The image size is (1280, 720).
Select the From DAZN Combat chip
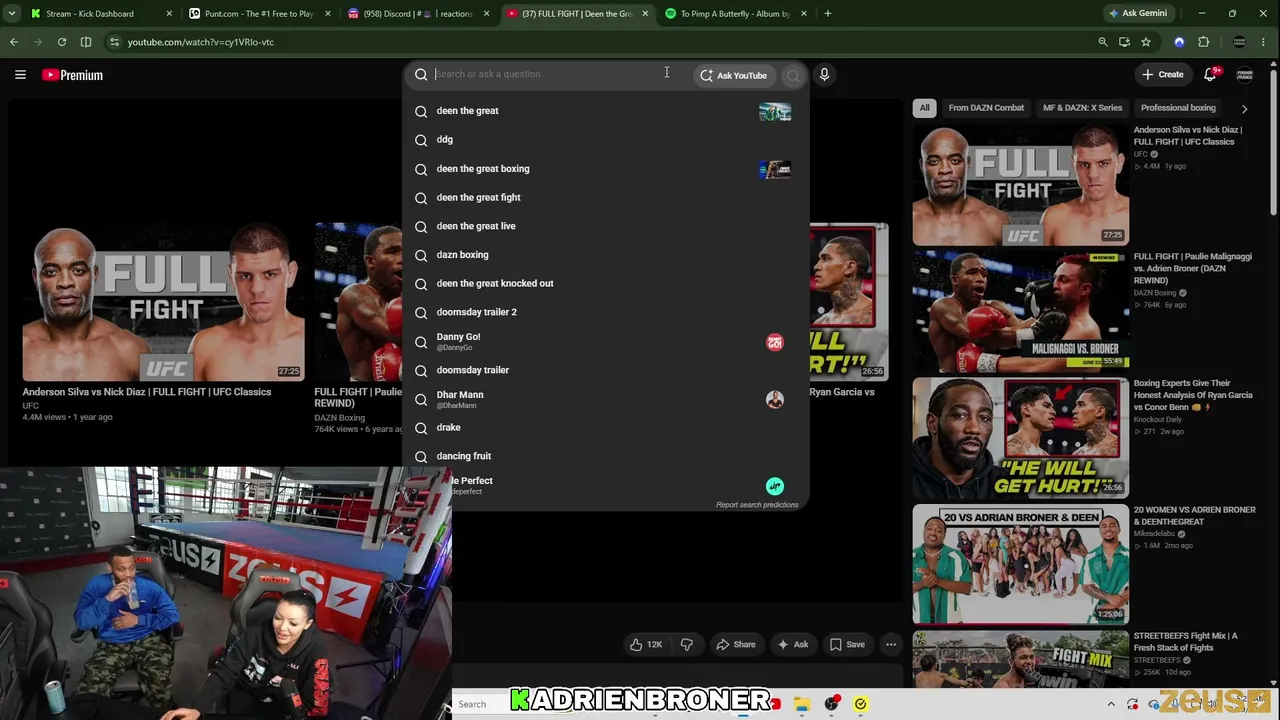point(986,108)
